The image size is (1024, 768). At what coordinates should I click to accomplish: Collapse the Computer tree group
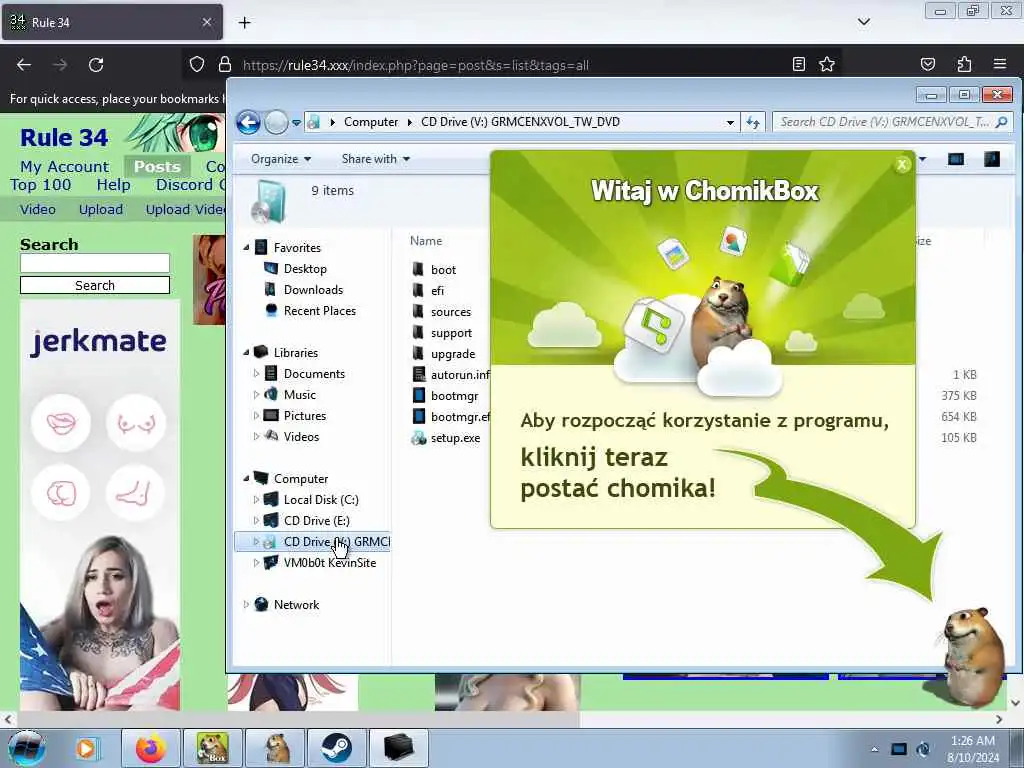pyautogui.click(x=247, y=479)
